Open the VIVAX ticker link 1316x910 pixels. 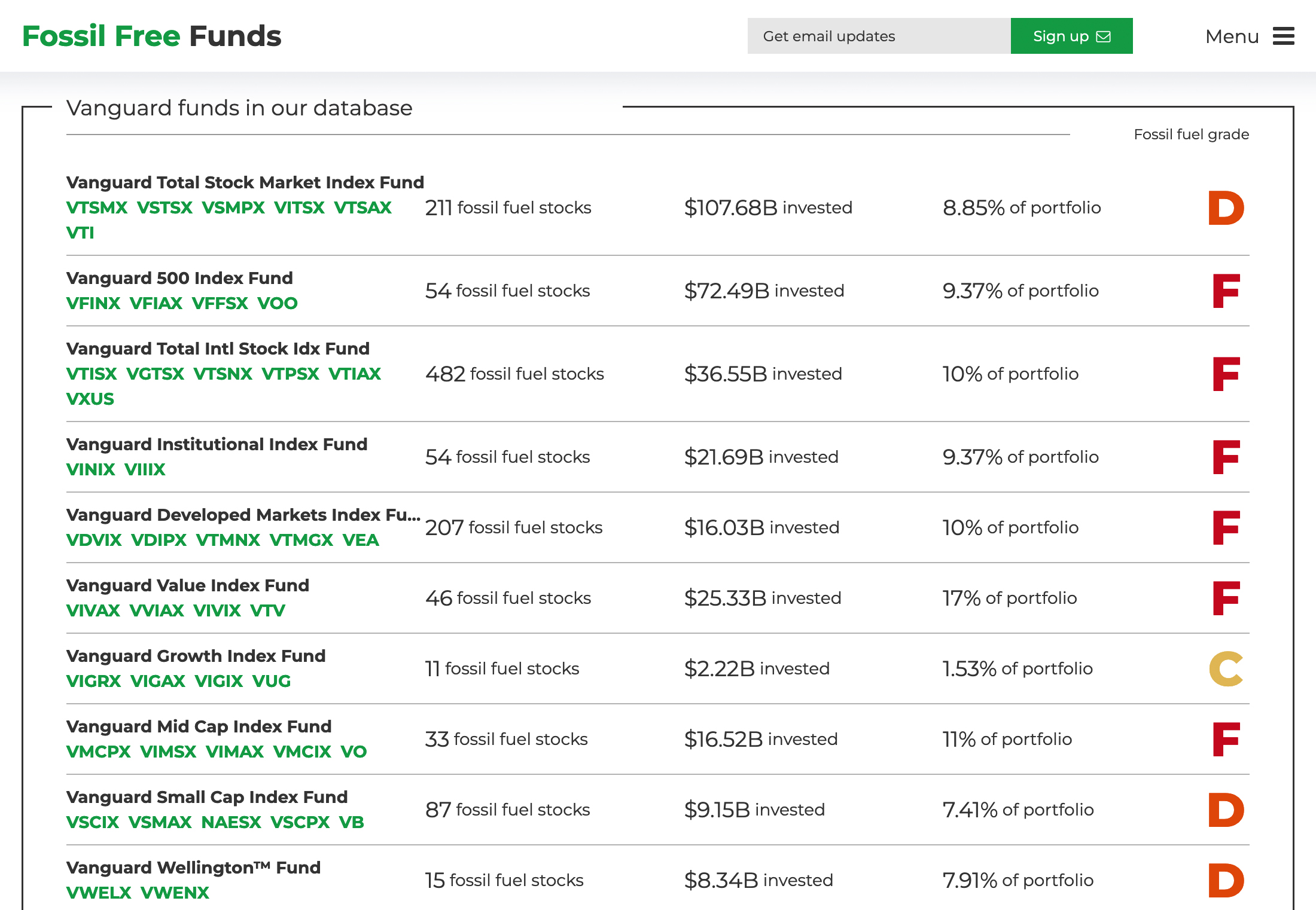pos(93,610)
